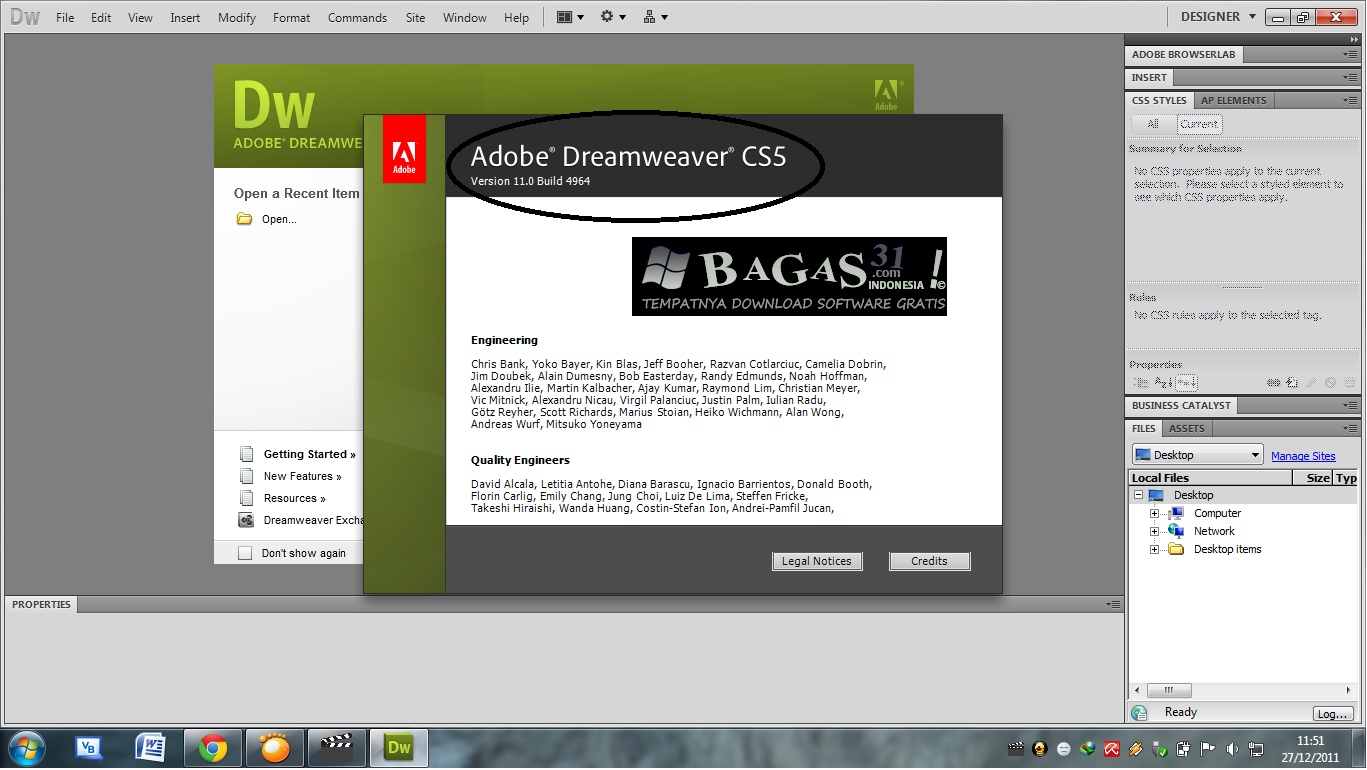Open the View menu
The image size is (1367, 770).
[x=141, y=18]
